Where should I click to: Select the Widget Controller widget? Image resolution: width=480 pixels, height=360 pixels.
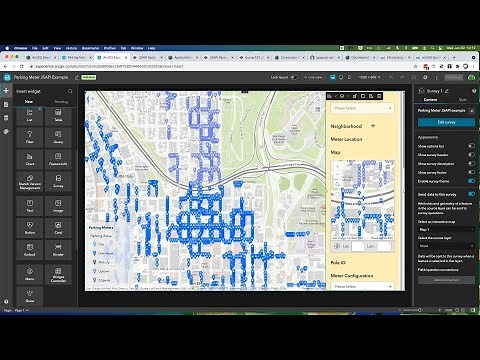58,274
